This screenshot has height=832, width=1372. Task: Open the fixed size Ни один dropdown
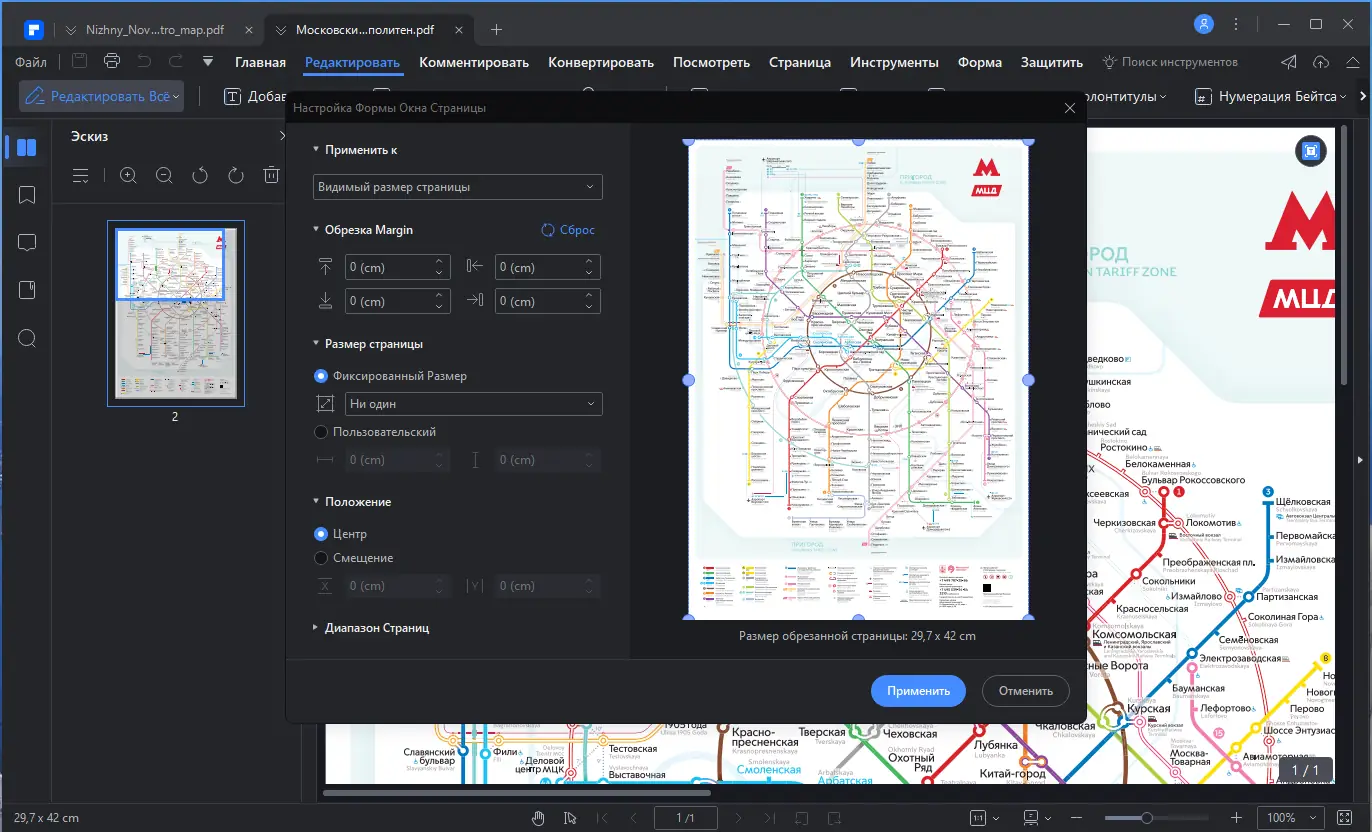pyautogui.click(x=474, y=404)
